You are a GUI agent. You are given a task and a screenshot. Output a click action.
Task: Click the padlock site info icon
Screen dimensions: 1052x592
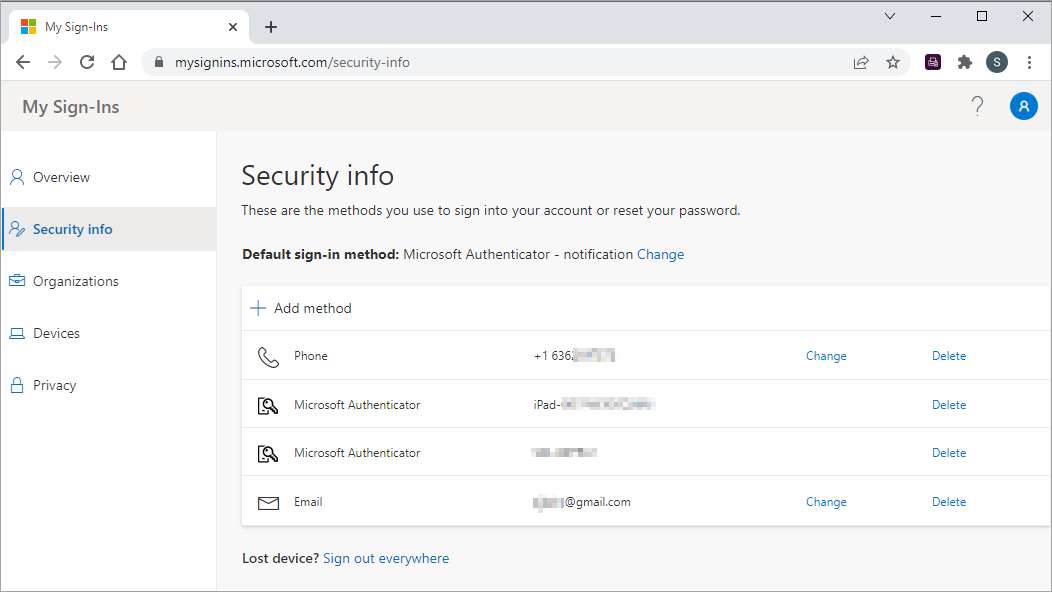pos(159,62)
